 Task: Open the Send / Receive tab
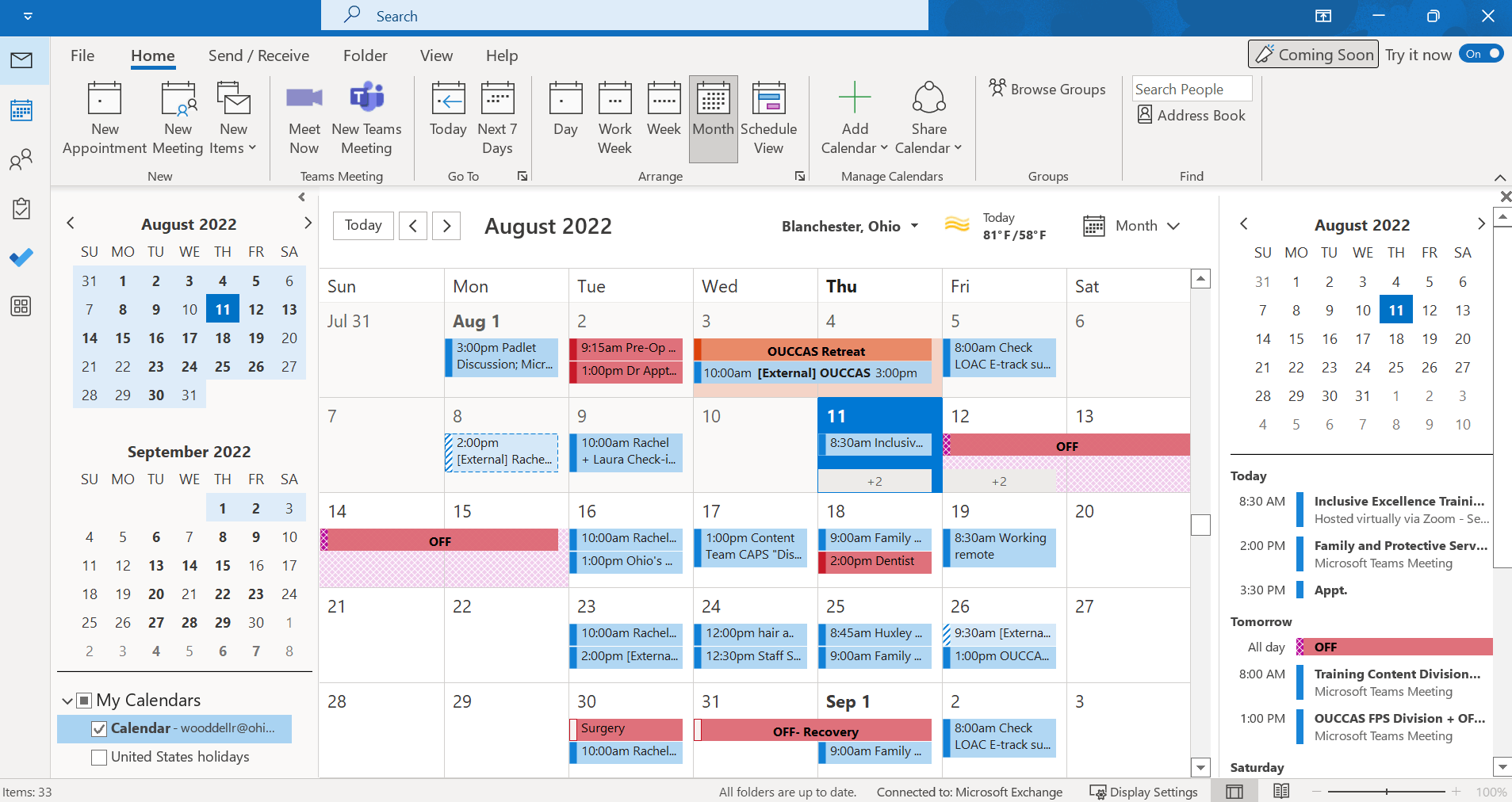click(x=258, y=55)
